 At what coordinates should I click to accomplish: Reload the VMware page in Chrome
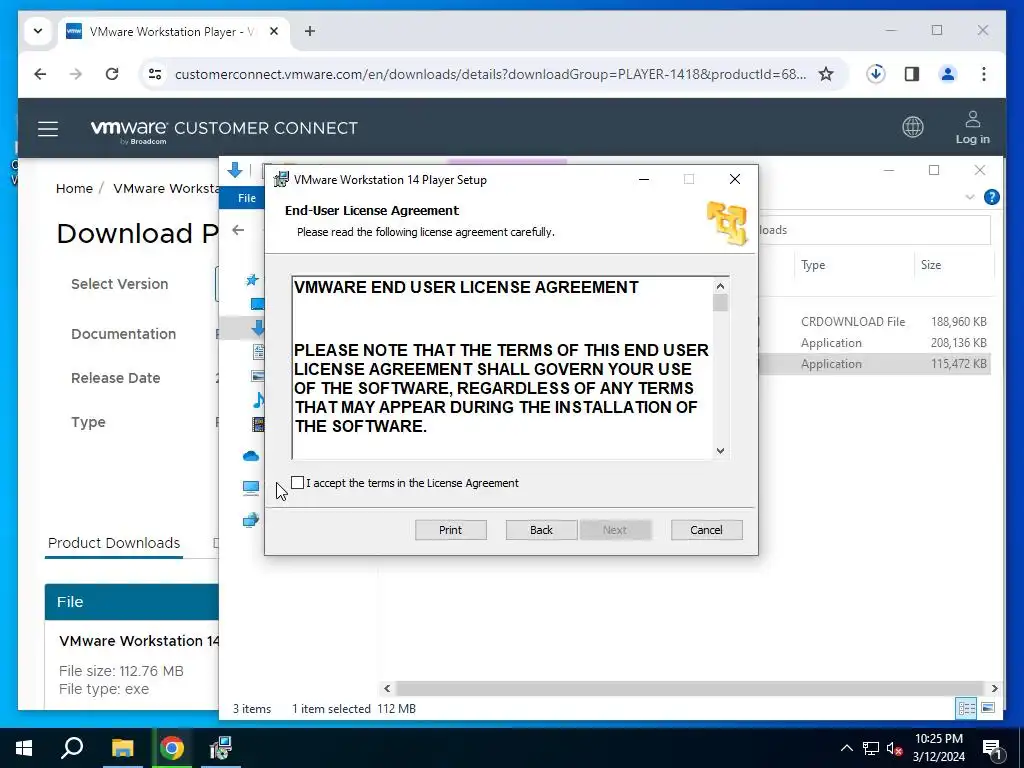pyautogui.click(x=112, y=74)
